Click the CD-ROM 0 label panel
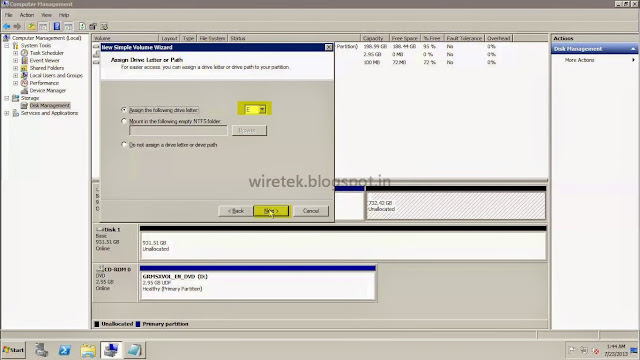Image resolution: width=640 pixels, height=360 pixels. (x=115, y=282)
